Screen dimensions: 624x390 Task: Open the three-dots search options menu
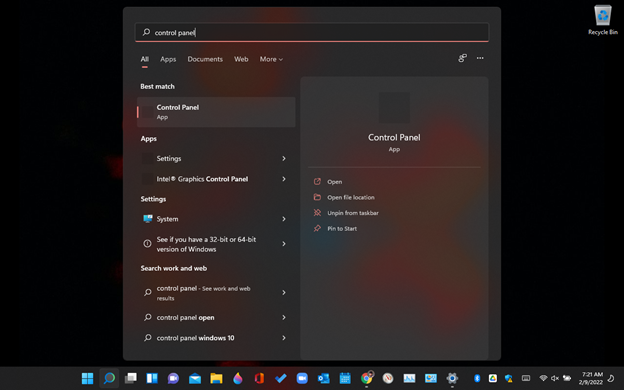pos(480,58)
